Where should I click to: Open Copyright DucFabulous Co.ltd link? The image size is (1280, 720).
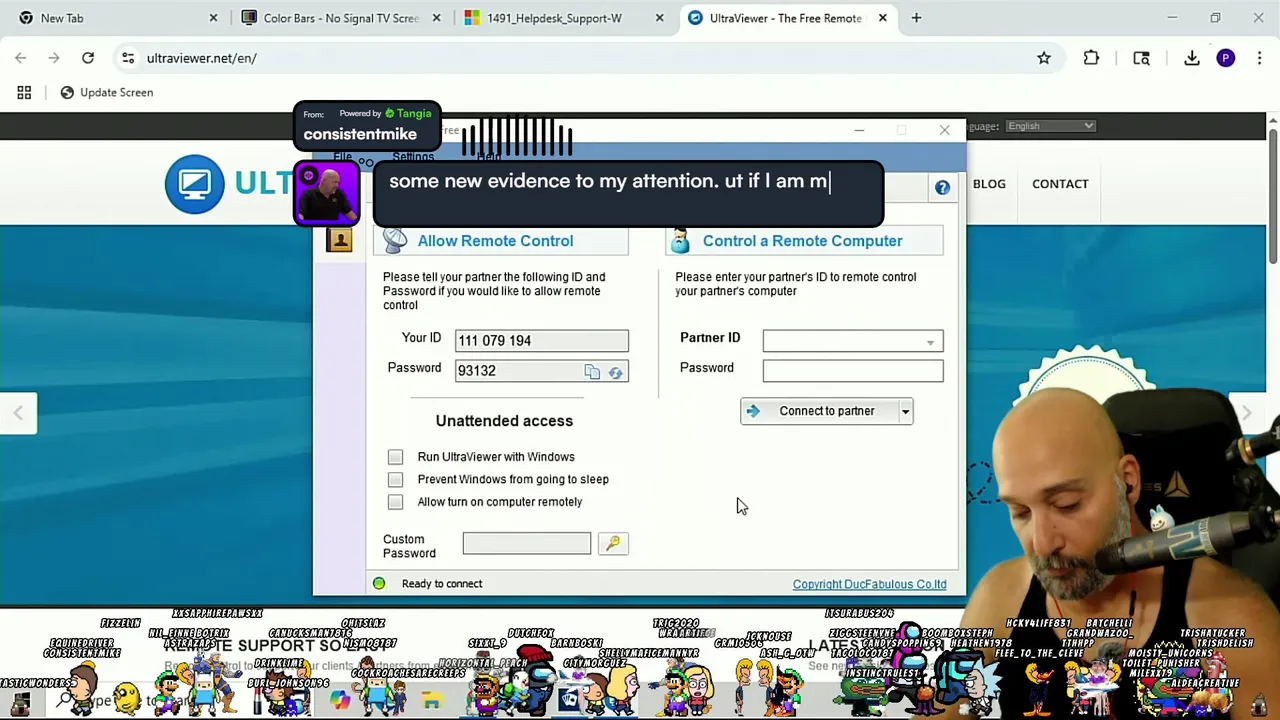tap(869, 584)
